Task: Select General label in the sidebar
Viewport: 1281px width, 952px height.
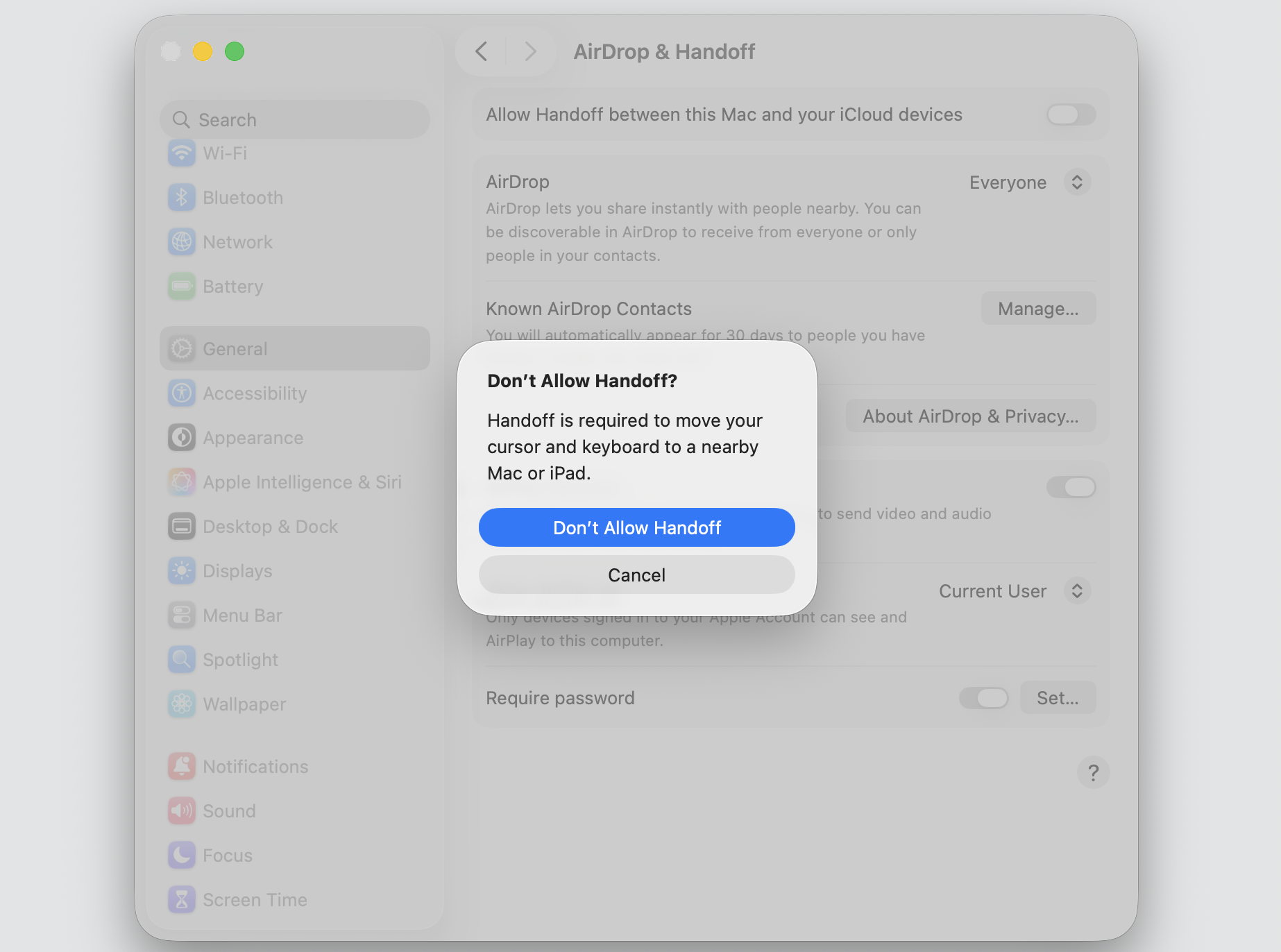Action: [235, 349]
